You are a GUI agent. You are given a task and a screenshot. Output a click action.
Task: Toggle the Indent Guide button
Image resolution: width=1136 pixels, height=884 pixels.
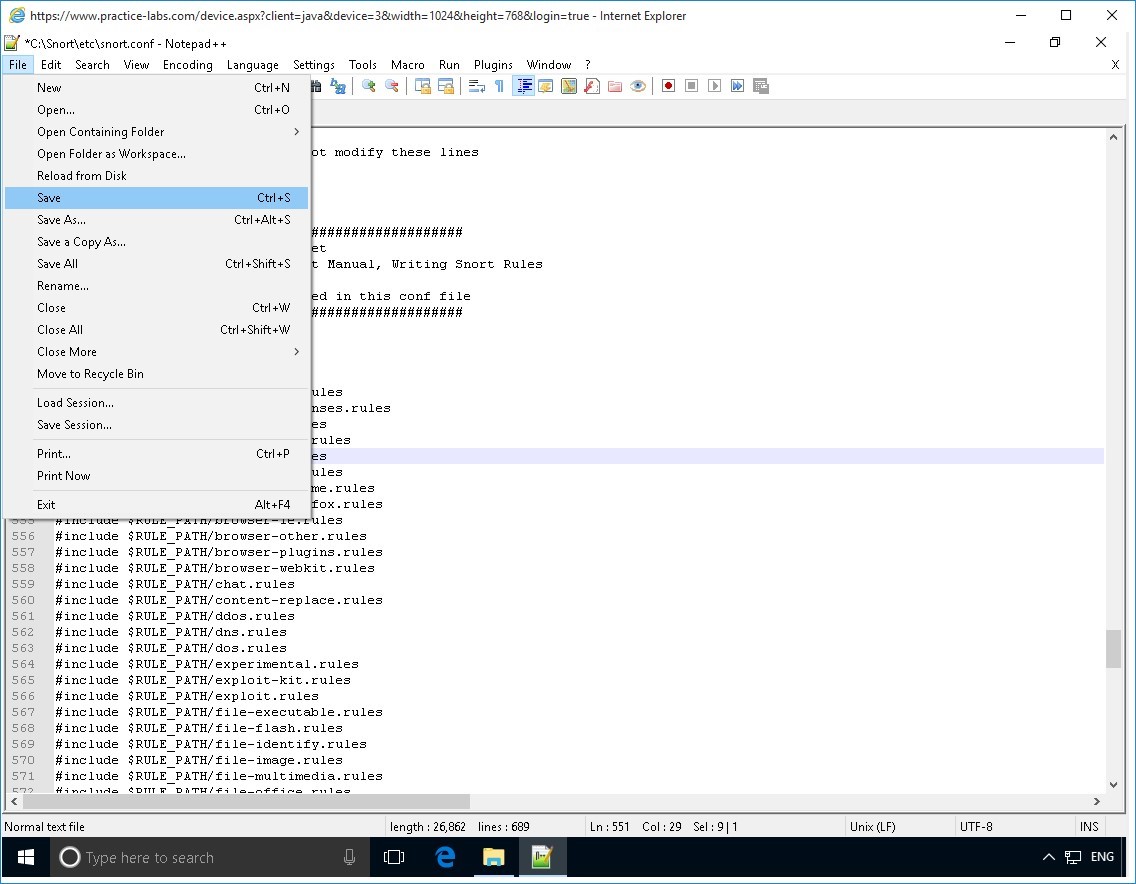(x=524, y=87)
